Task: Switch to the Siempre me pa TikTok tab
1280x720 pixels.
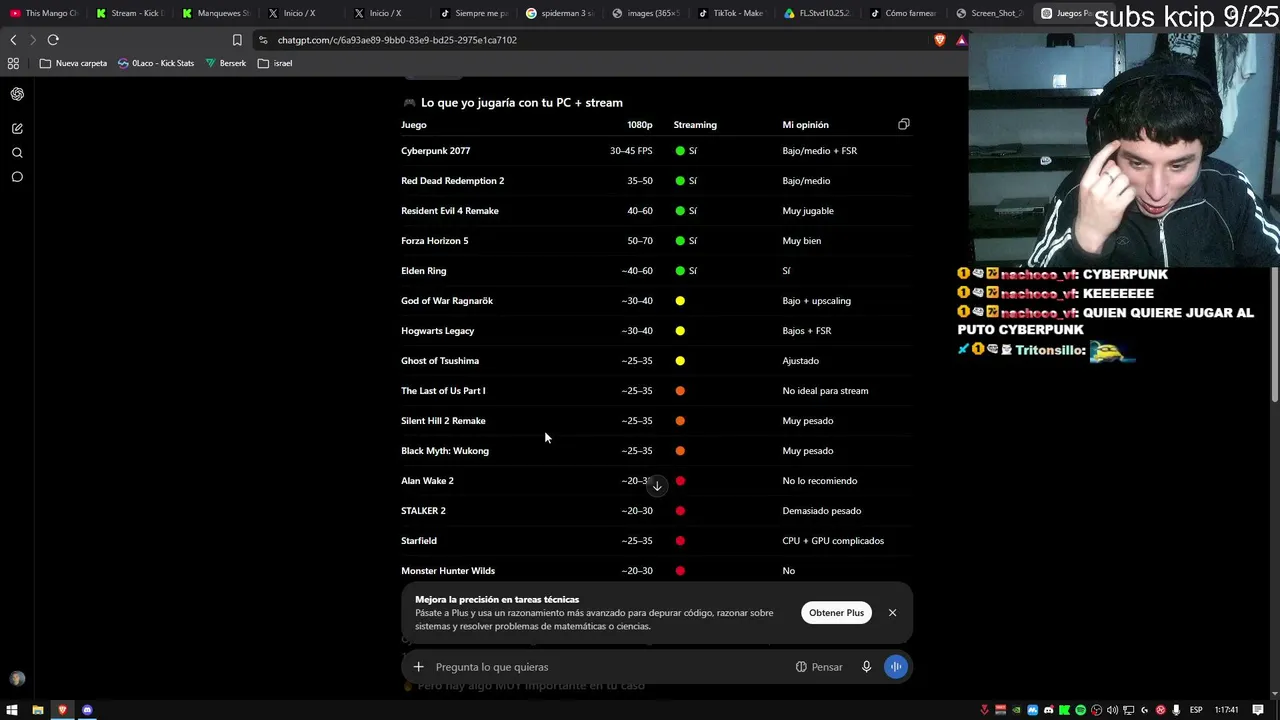Action: point(474,13)
